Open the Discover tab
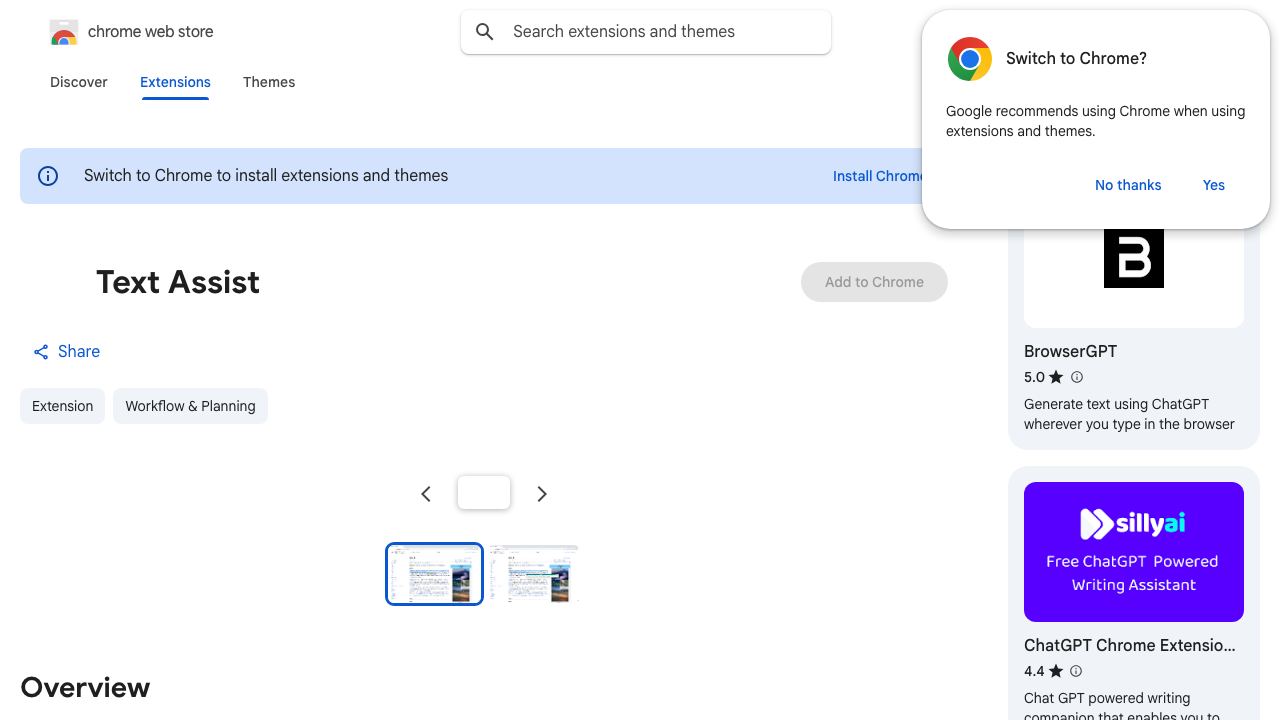 coord(79,82)
